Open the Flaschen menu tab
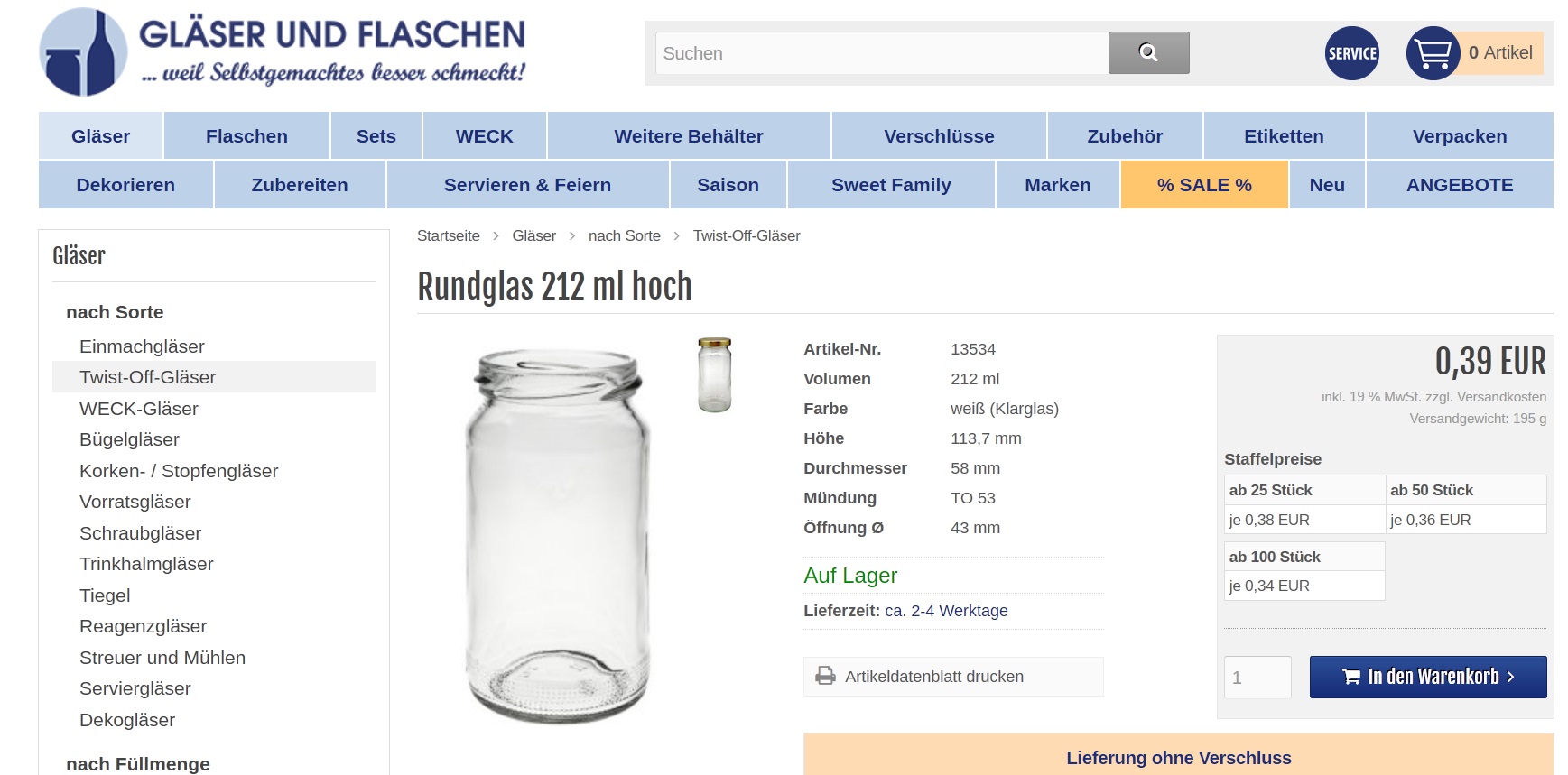The width and height of the screenshot is (1568, 775). (246, 136)
